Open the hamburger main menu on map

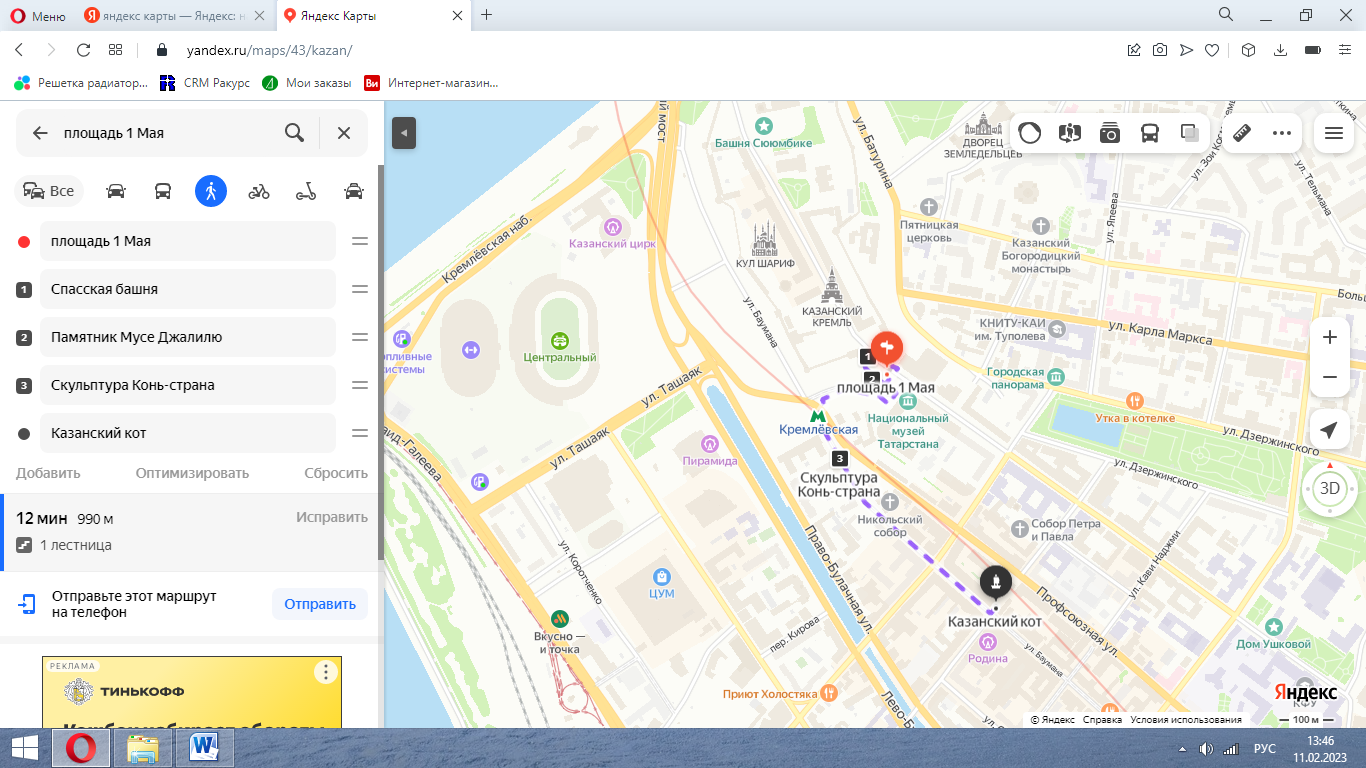pos(1333,133)
